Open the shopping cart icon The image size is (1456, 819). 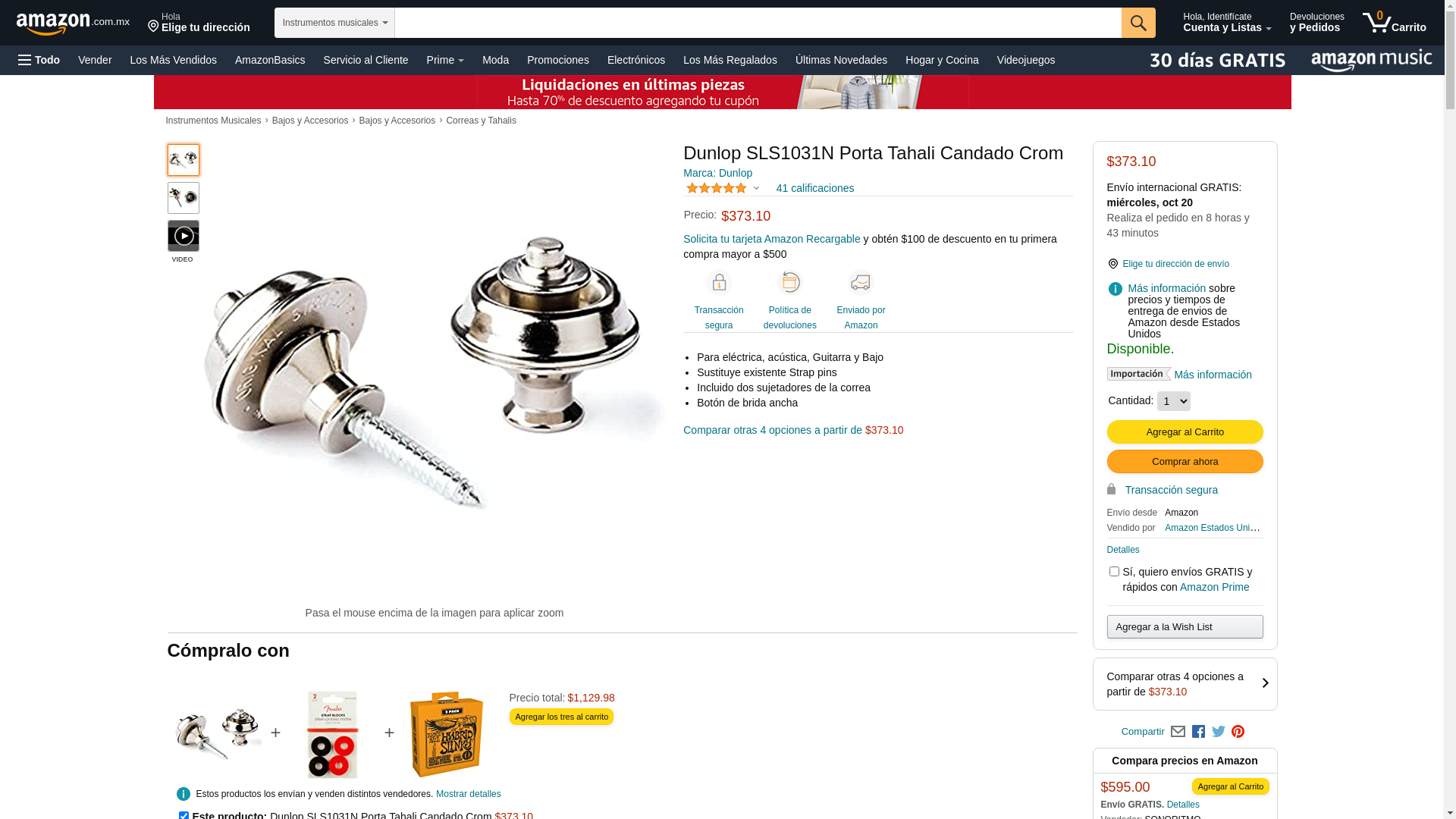coord(1394,23)
